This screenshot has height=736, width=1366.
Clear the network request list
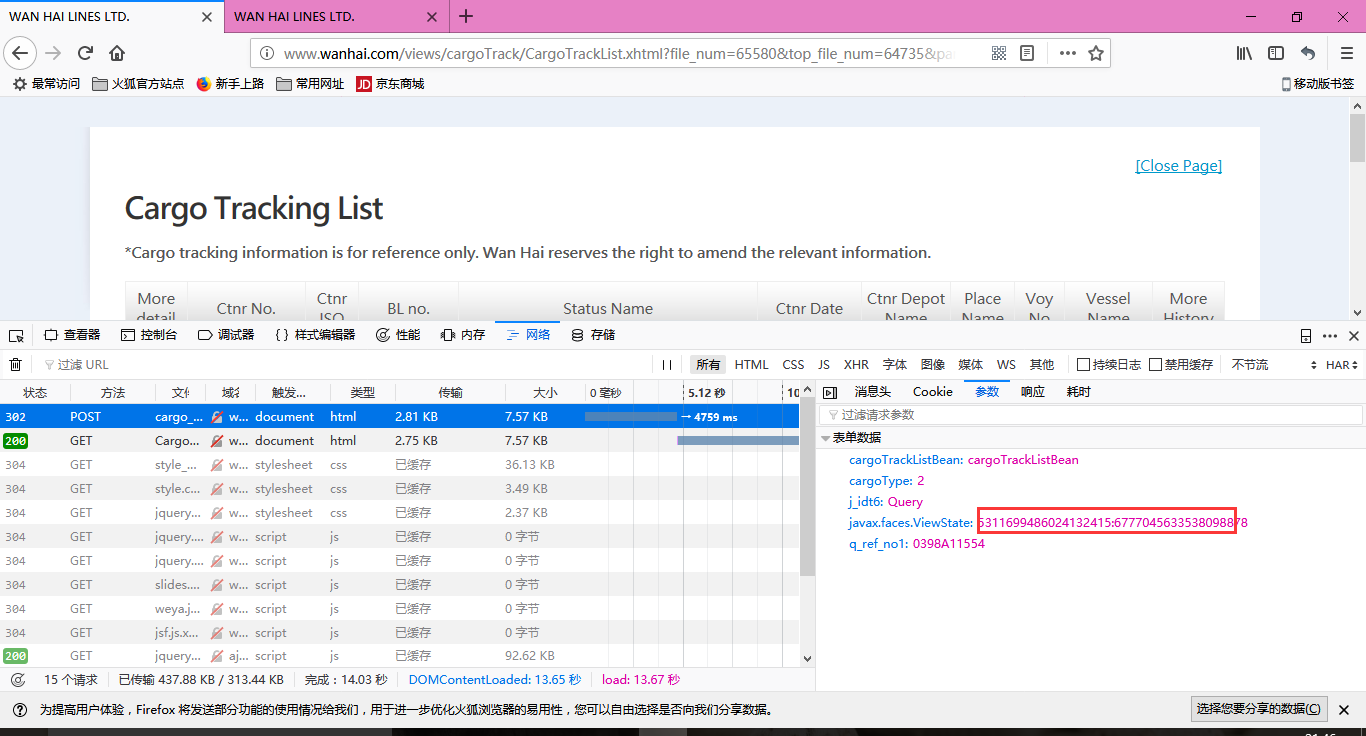click(x=16, y=365)
